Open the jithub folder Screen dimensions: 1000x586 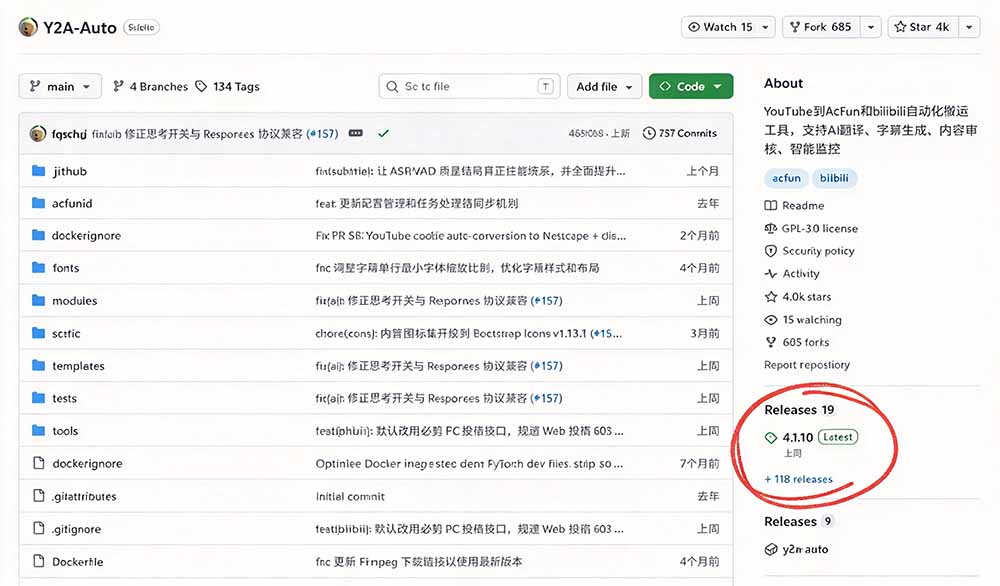coord(69,171)
